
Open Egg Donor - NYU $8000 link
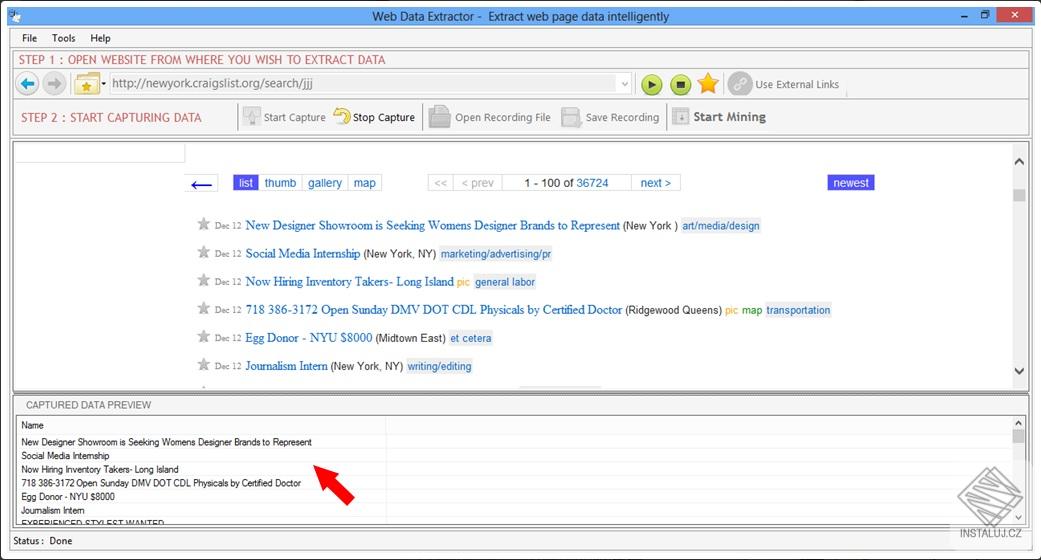pos(309,337)
